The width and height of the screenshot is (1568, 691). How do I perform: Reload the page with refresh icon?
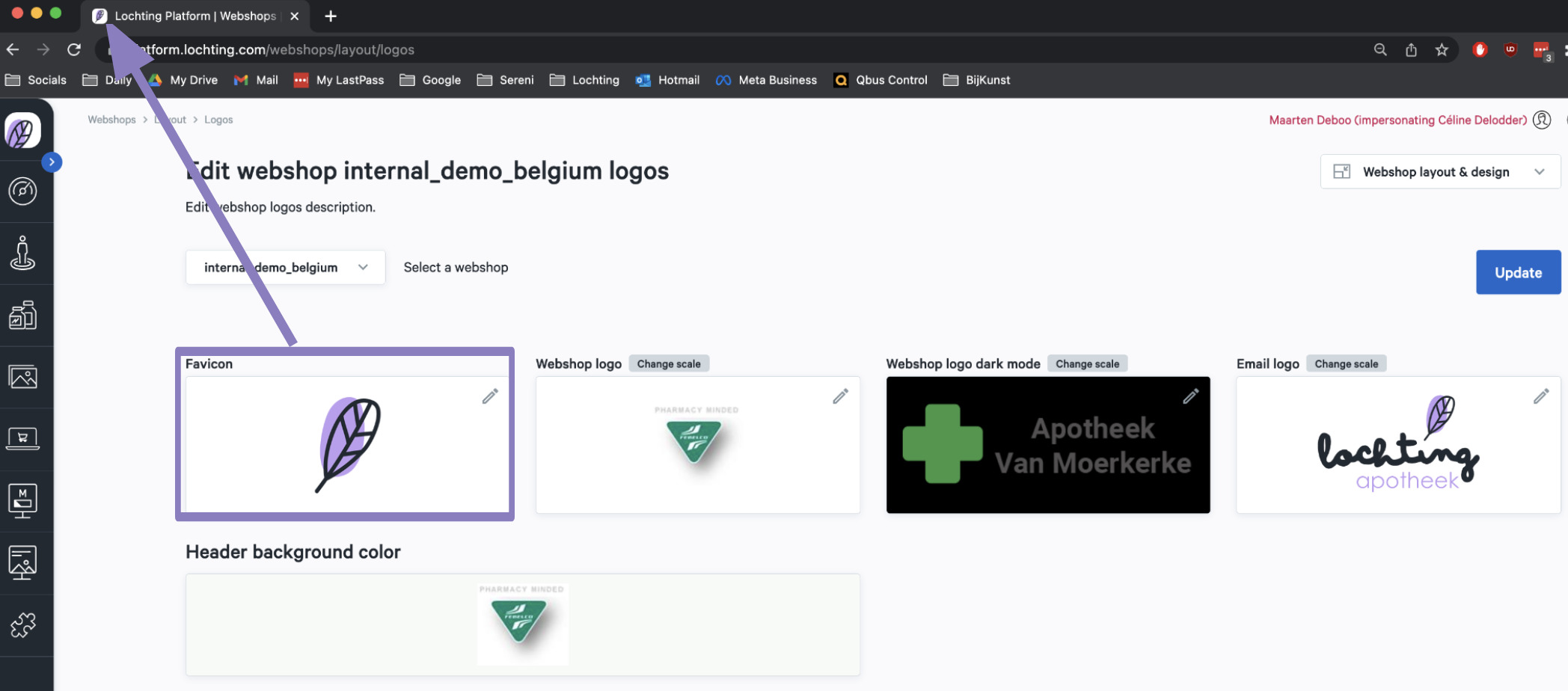coord(74,49)
